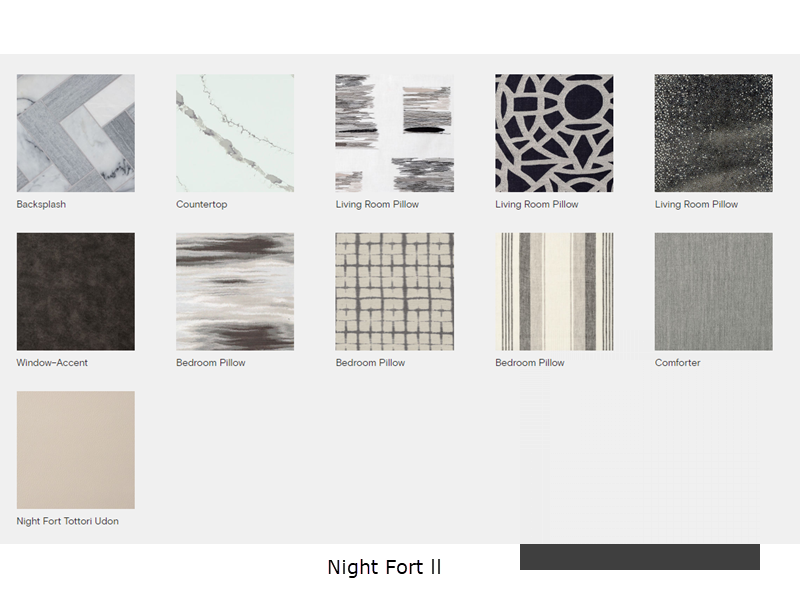
Task: Click the Window-Accent label
Action: coord(52,363)
